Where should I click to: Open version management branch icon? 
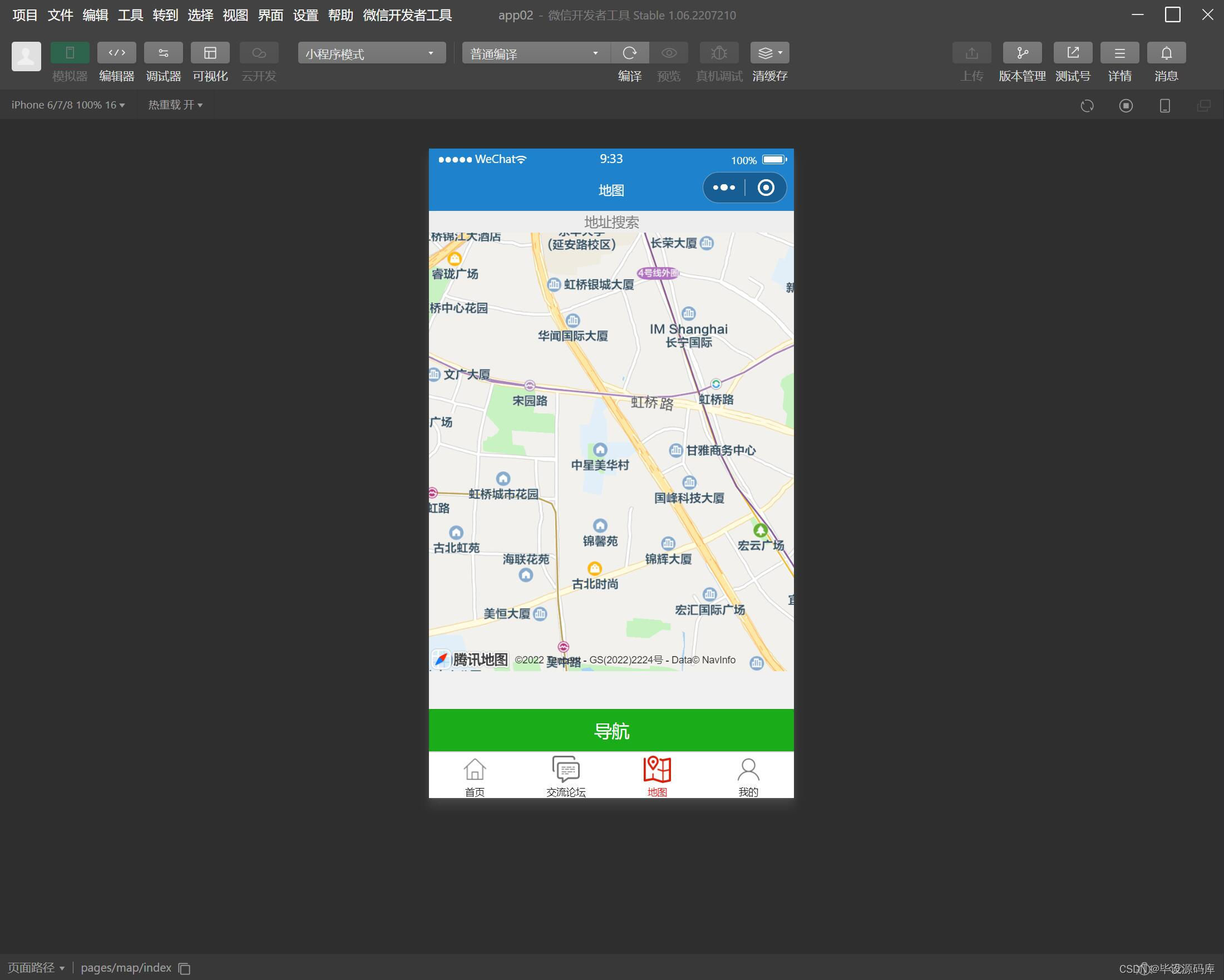pos(1022,53)
